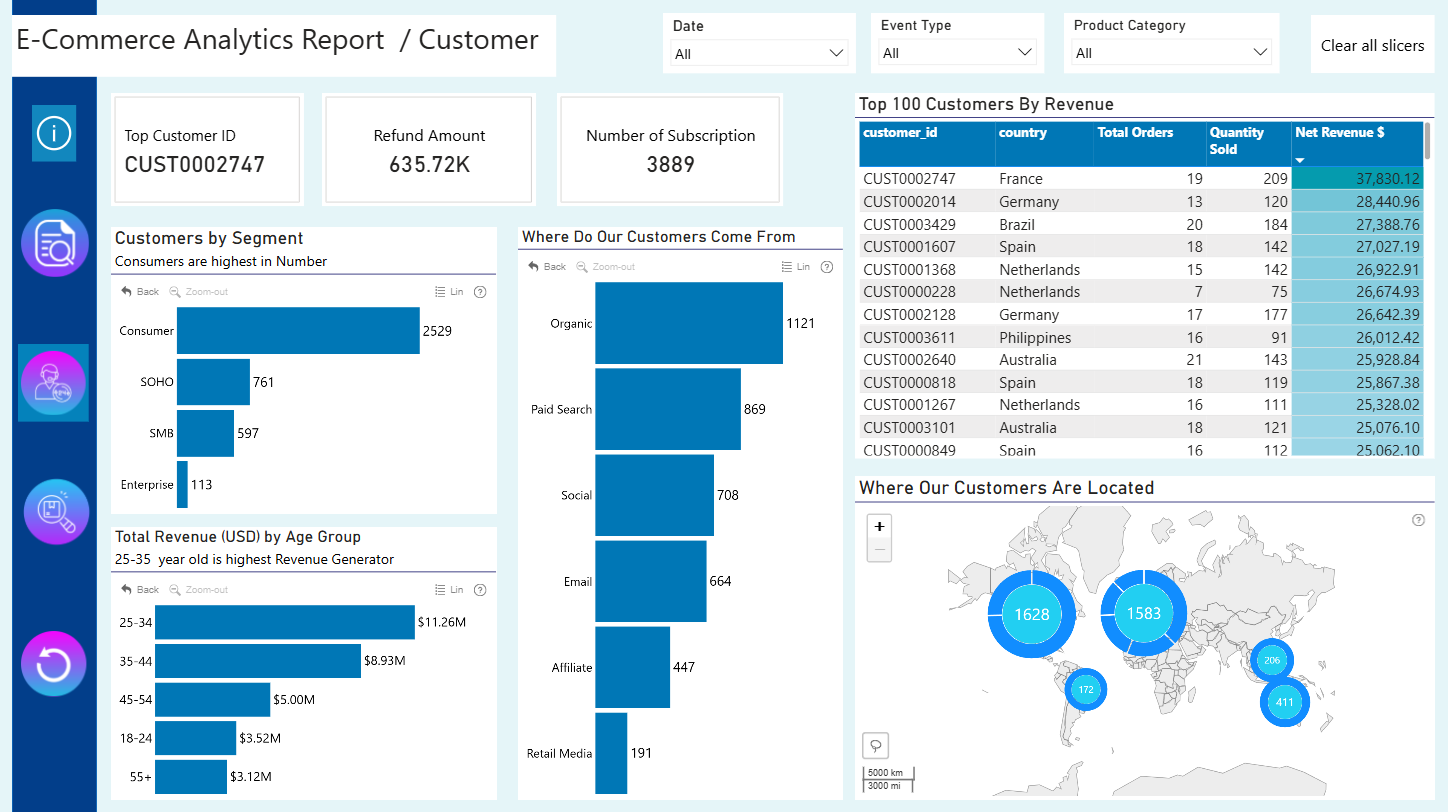Open help icon on the customer location map
Image resolution: width=1448 pixels, height=812 pixels.
pos(1418,520)
